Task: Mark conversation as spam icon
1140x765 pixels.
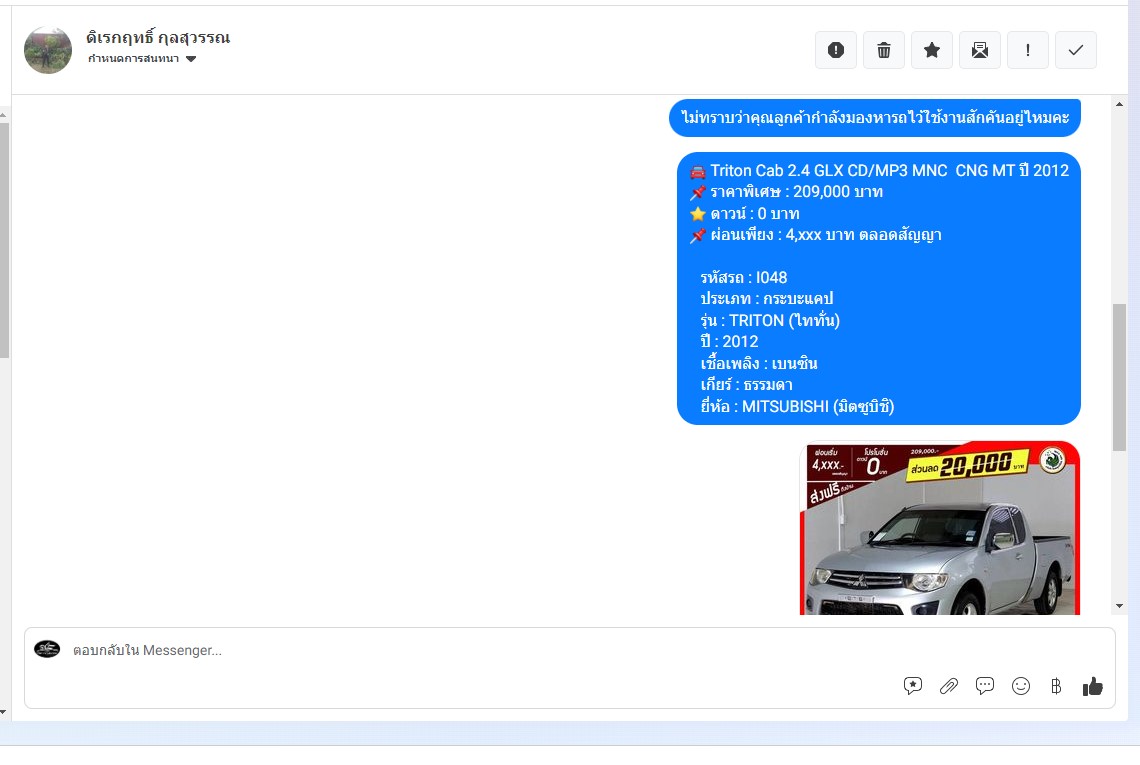Action: point(835,50)
